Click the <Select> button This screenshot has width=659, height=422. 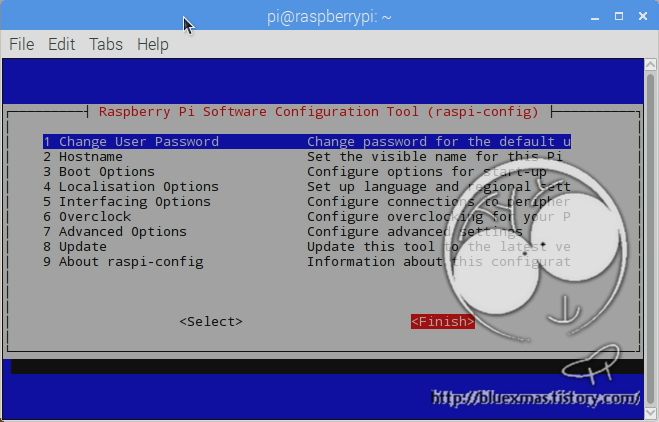(x=211, y=322)
